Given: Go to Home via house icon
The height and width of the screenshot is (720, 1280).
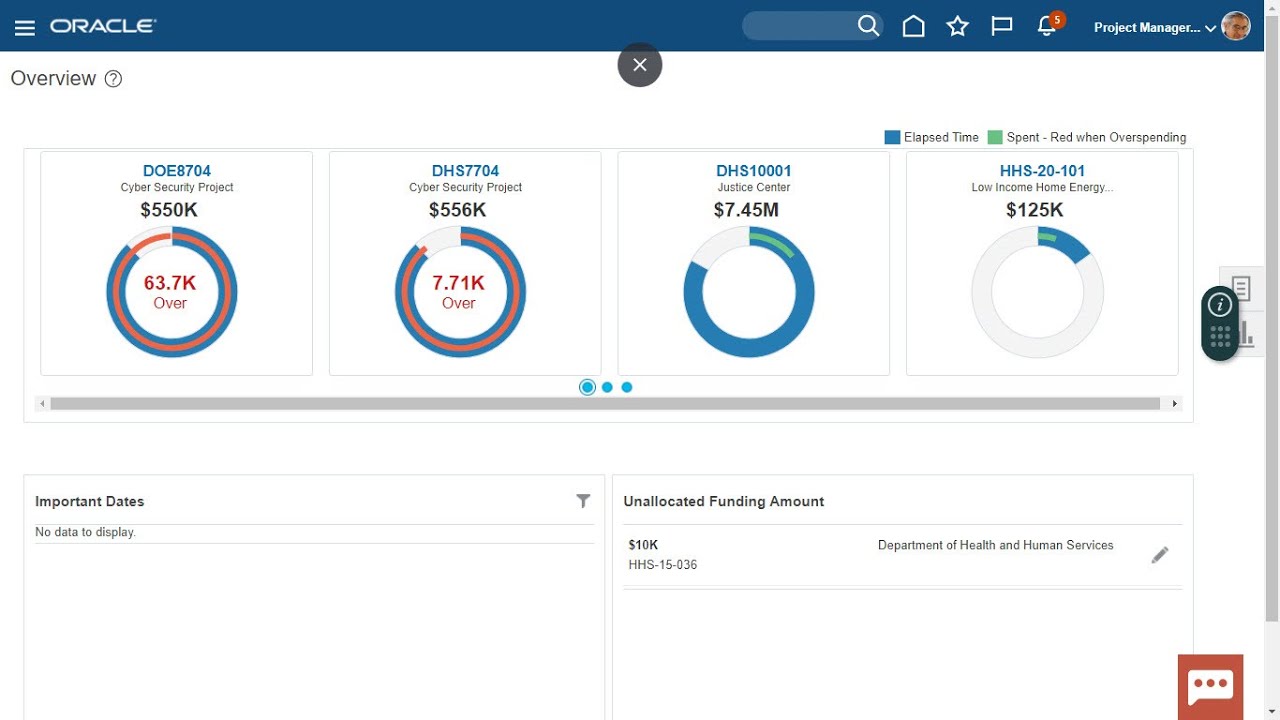Looking at the screenshot, I should point(913,26).
